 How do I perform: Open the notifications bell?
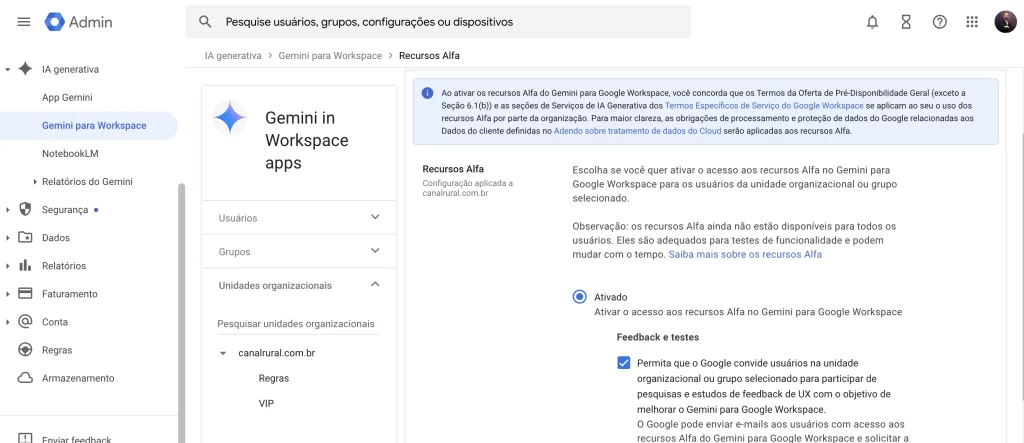coord(872,22)
